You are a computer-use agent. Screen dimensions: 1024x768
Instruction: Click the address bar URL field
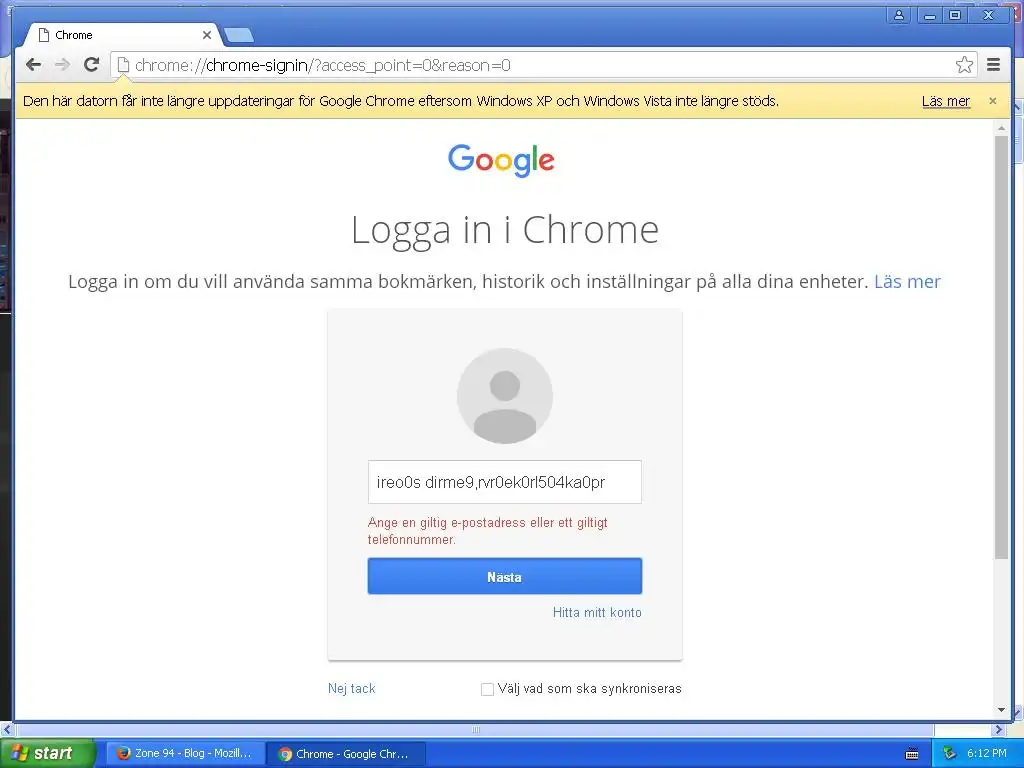(x=542, y=65)
